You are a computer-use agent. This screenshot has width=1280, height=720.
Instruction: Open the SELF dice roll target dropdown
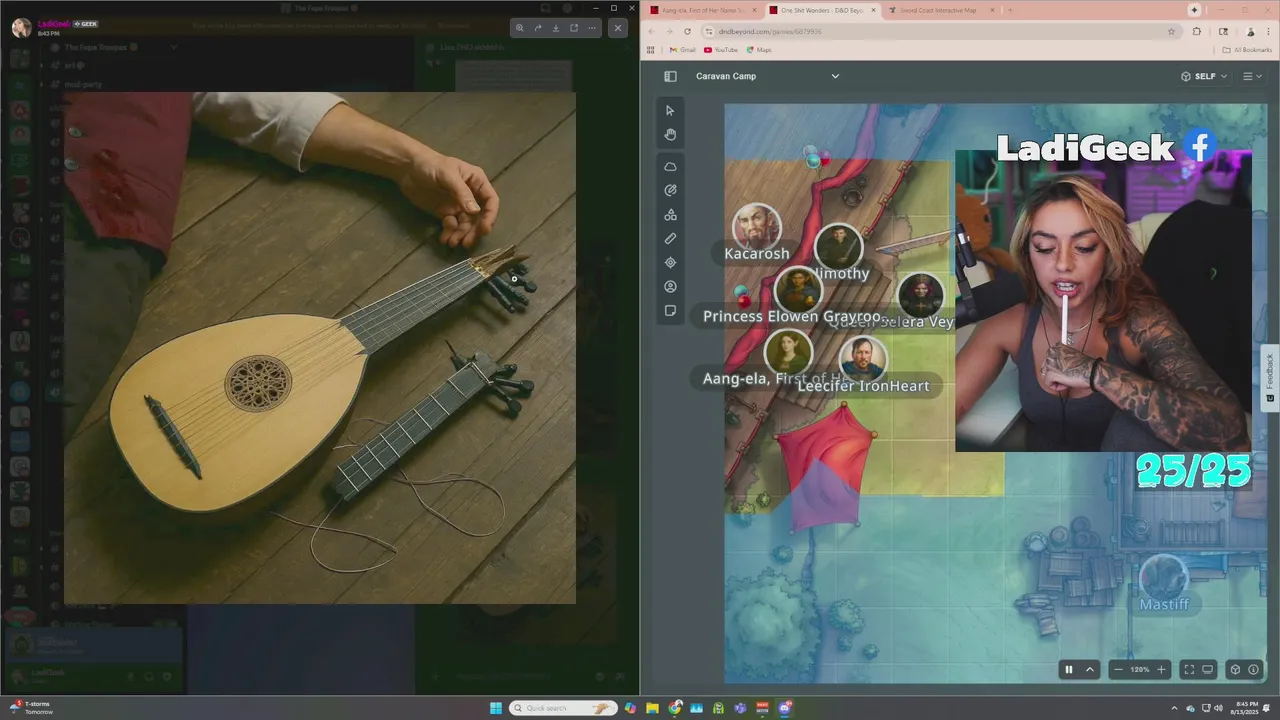coord(1203,76)
